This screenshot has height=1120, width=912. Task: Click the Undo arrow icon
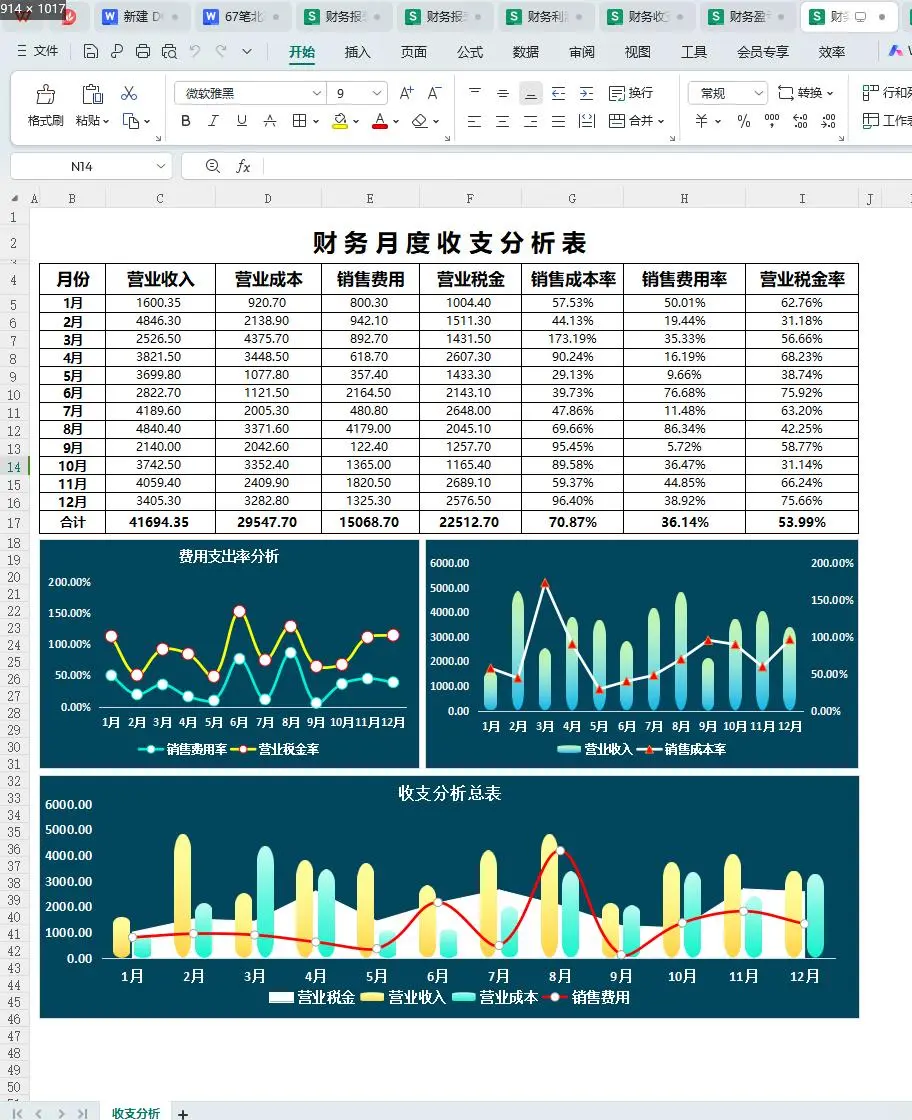(x=194, y=51)
